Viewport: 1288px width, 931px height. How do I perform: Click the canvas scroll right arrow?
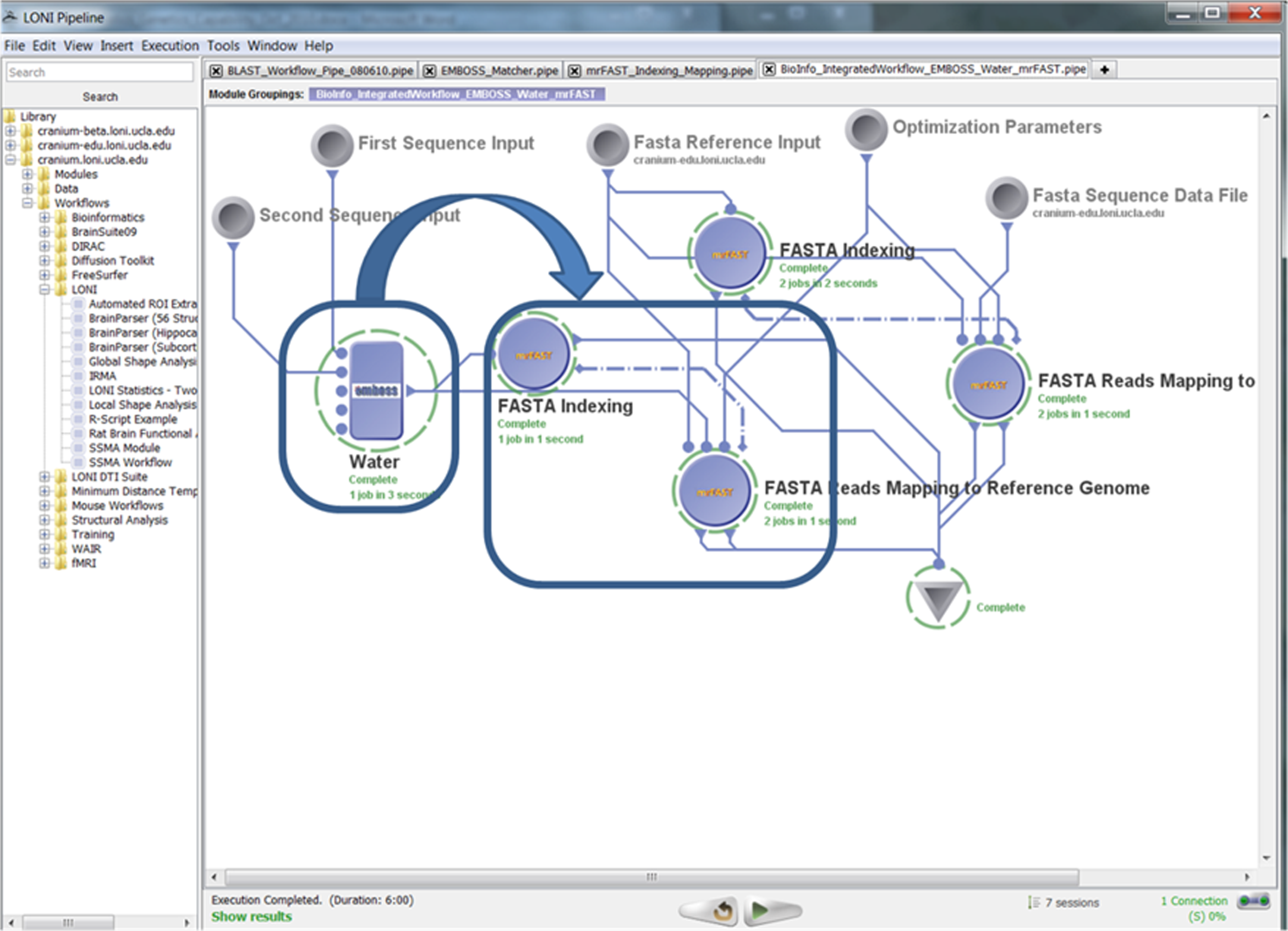tap(1247, 877)
